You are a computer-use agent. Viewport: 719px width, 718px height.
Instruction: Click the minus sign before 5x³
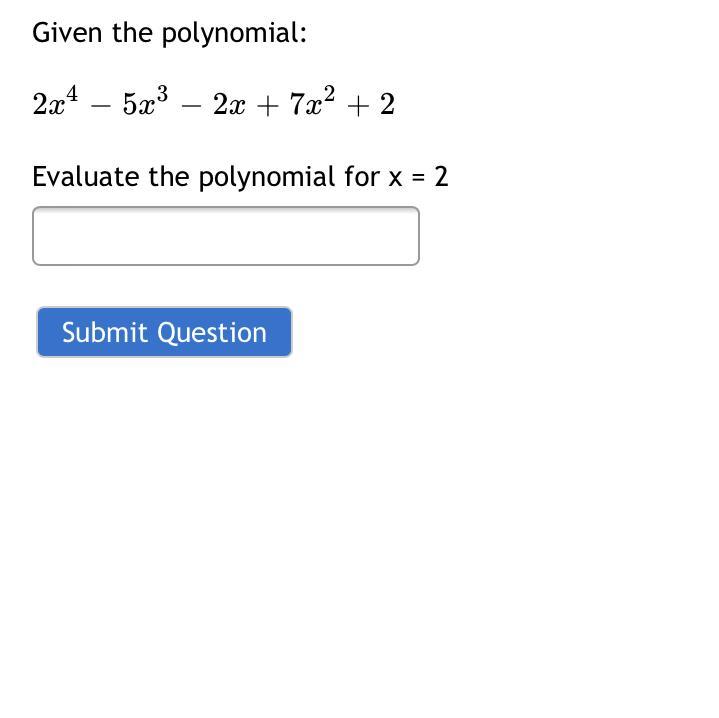pos(100,106)
